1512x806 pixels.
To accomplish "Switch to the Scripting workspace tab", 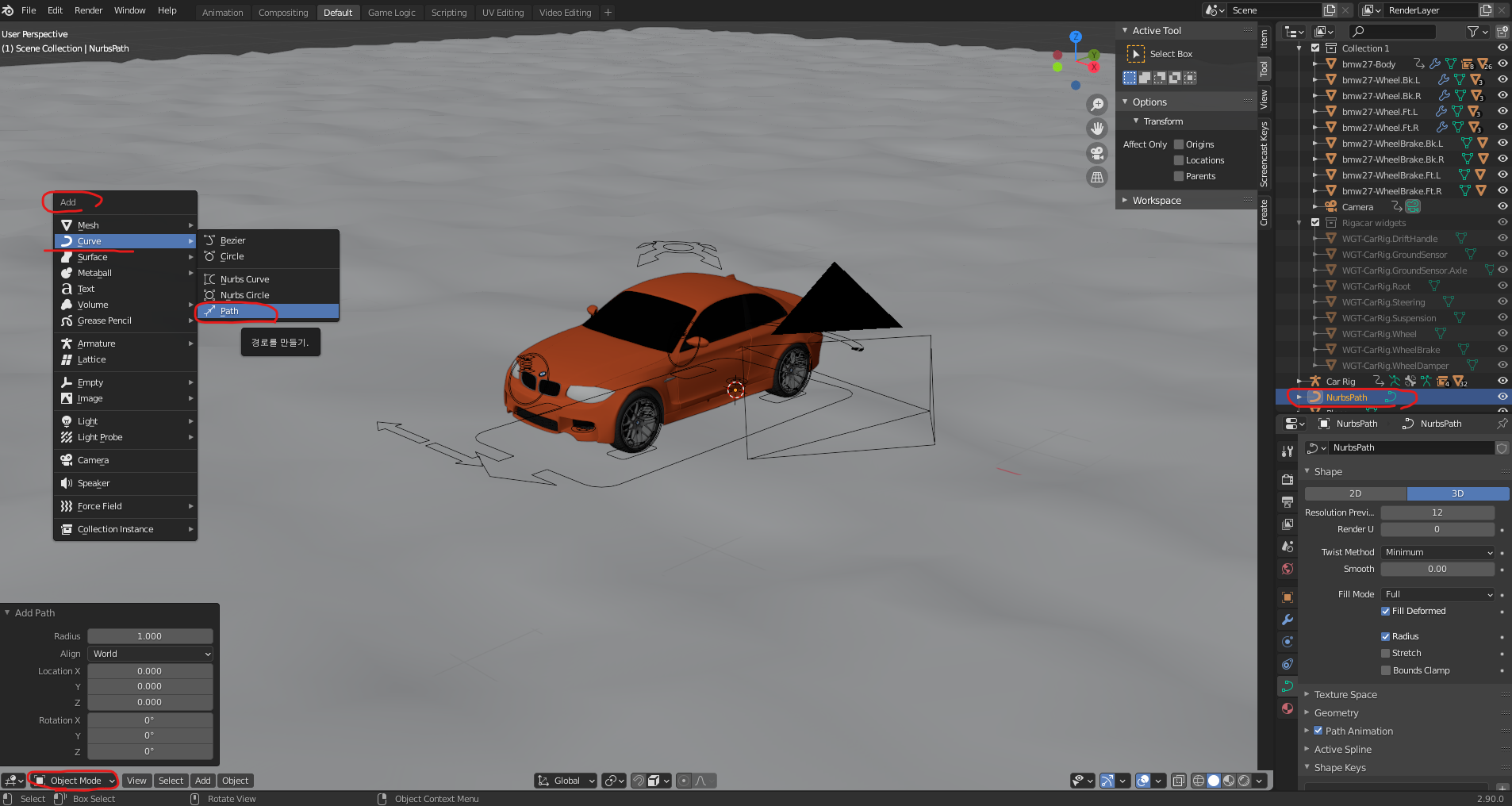I will click(x=449, y=13).
